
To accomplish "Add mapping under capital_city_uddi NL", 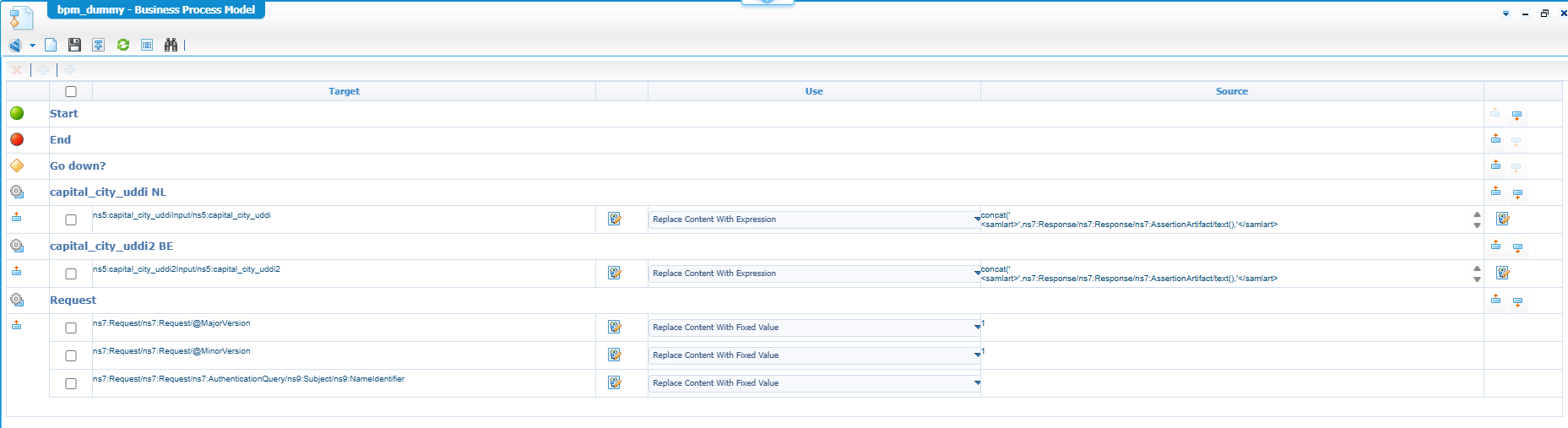I will pyautogui.click(x=17, y=217).
